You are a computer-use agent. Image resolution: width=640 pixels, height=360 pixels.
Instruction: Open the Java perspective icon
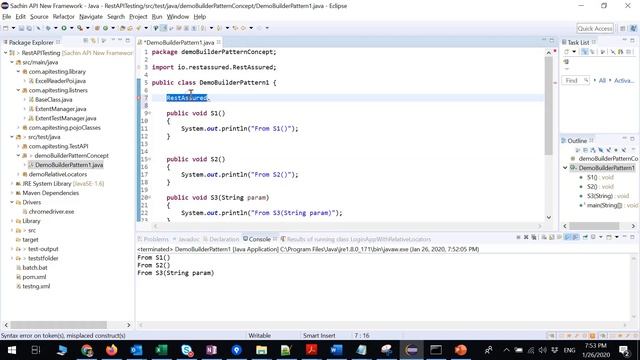click(633, 28)
